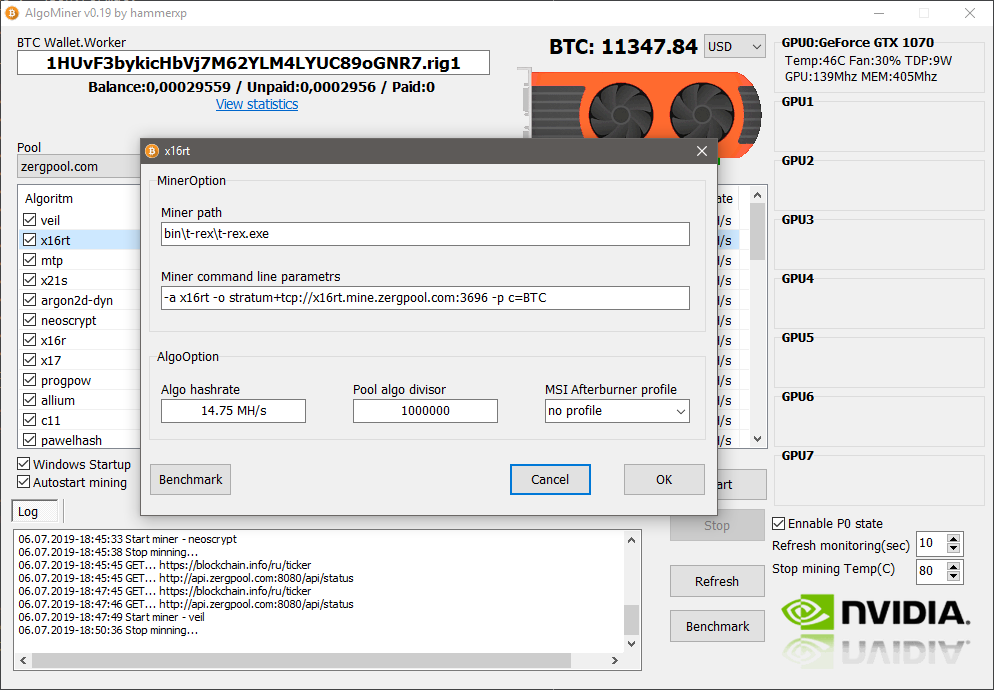
Task: Click the Stop button in main window
Action: click(717, 525)
